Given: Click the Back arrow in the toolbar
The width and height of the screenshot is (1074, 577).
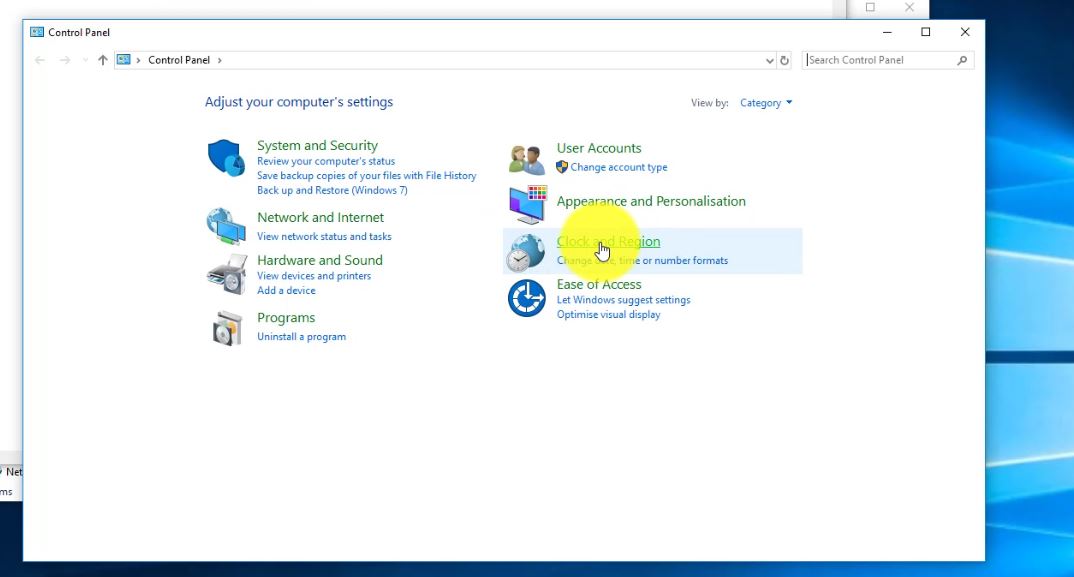Looking at the screenshot, I should [40, 60].
